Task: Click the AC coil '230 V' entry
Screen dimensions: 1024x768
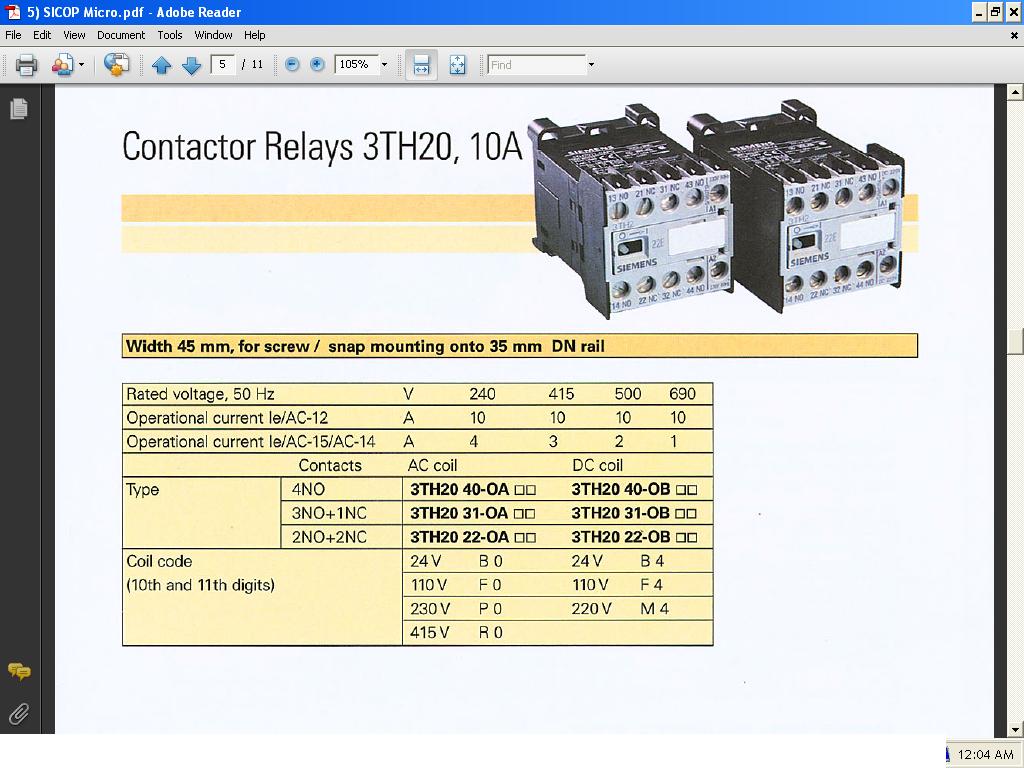Action: tap(430, 609)
